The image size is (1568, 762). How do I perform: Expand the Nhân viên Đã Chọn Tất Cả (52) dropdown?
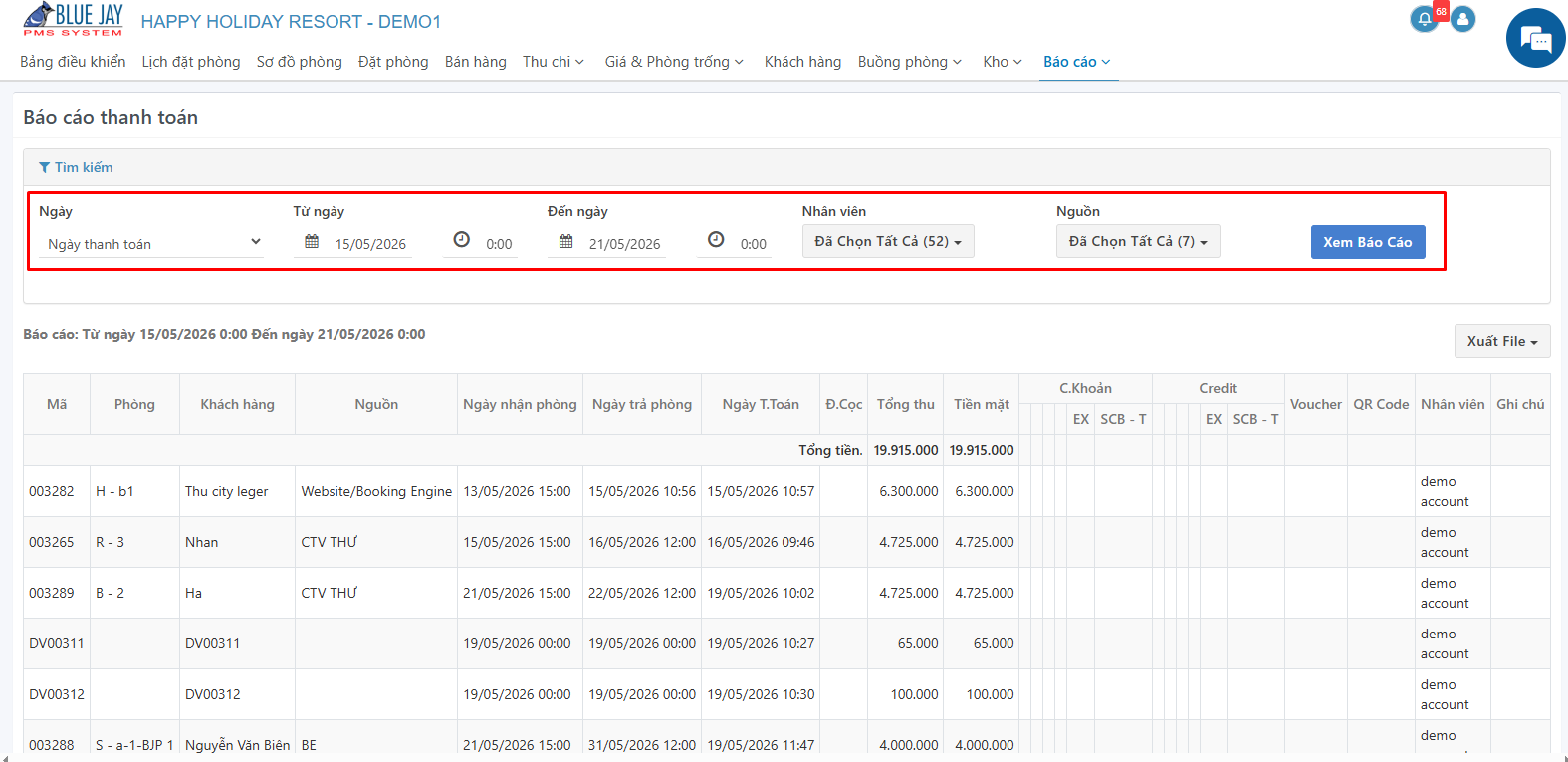(x=888, y=241)
